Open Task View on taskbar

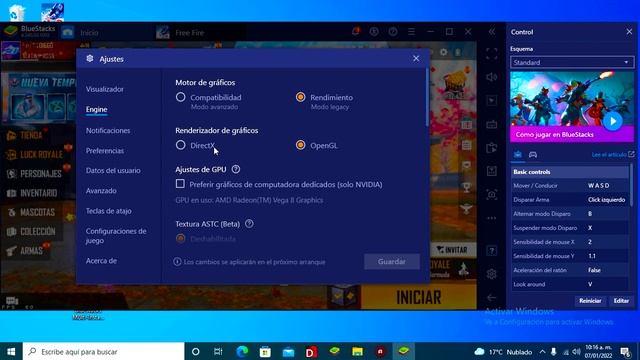pyautogui.click(x=218, y=351)
